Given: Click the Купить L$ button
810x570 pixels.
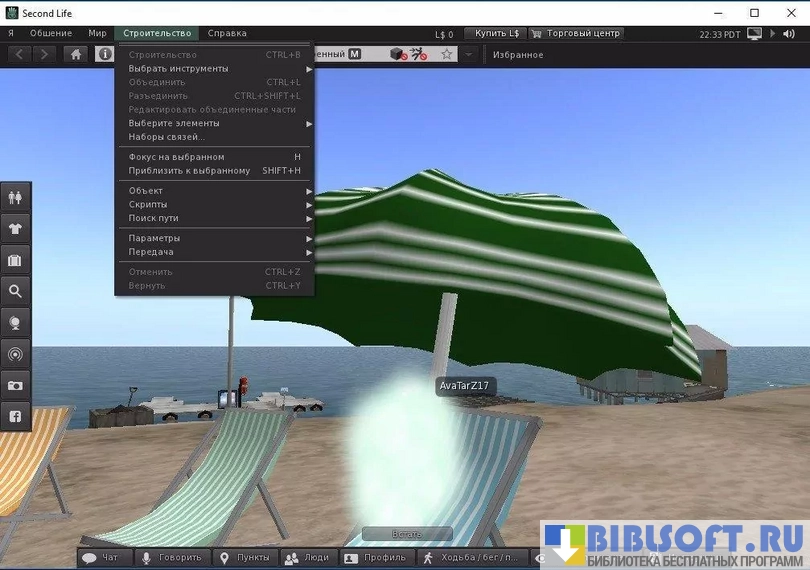Looking at the screenshot, I should tap(495, 33).
